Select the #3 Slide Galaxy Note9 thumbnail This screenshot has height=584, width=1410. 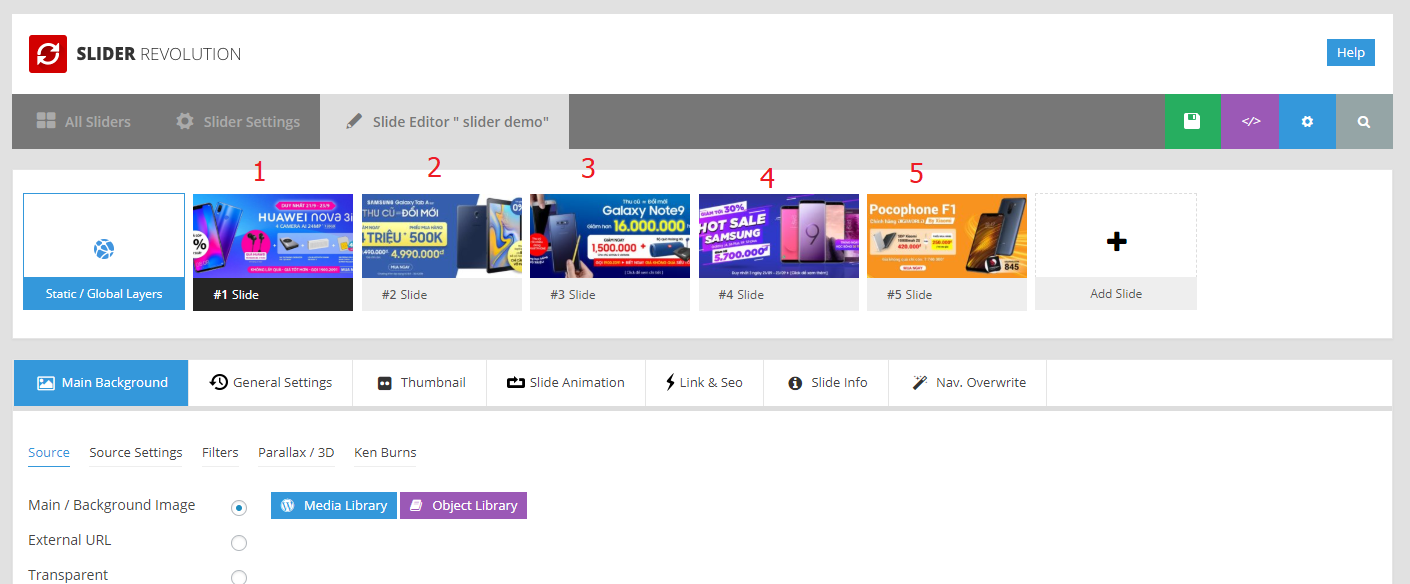click(x=610, y=252)
